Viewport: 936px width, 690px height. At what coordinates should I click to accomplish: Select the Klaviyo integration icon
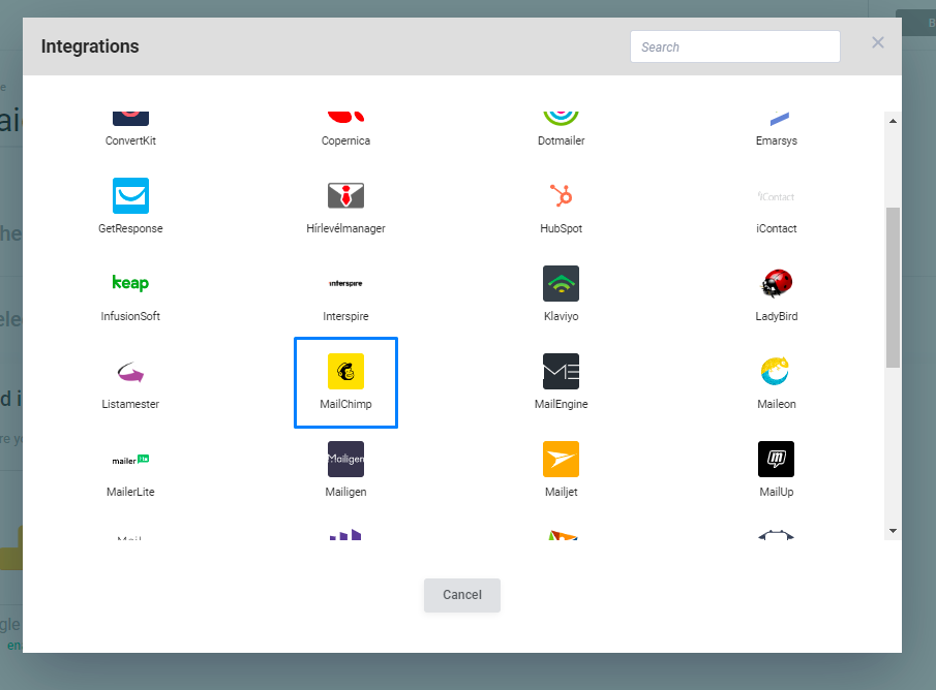560,283
